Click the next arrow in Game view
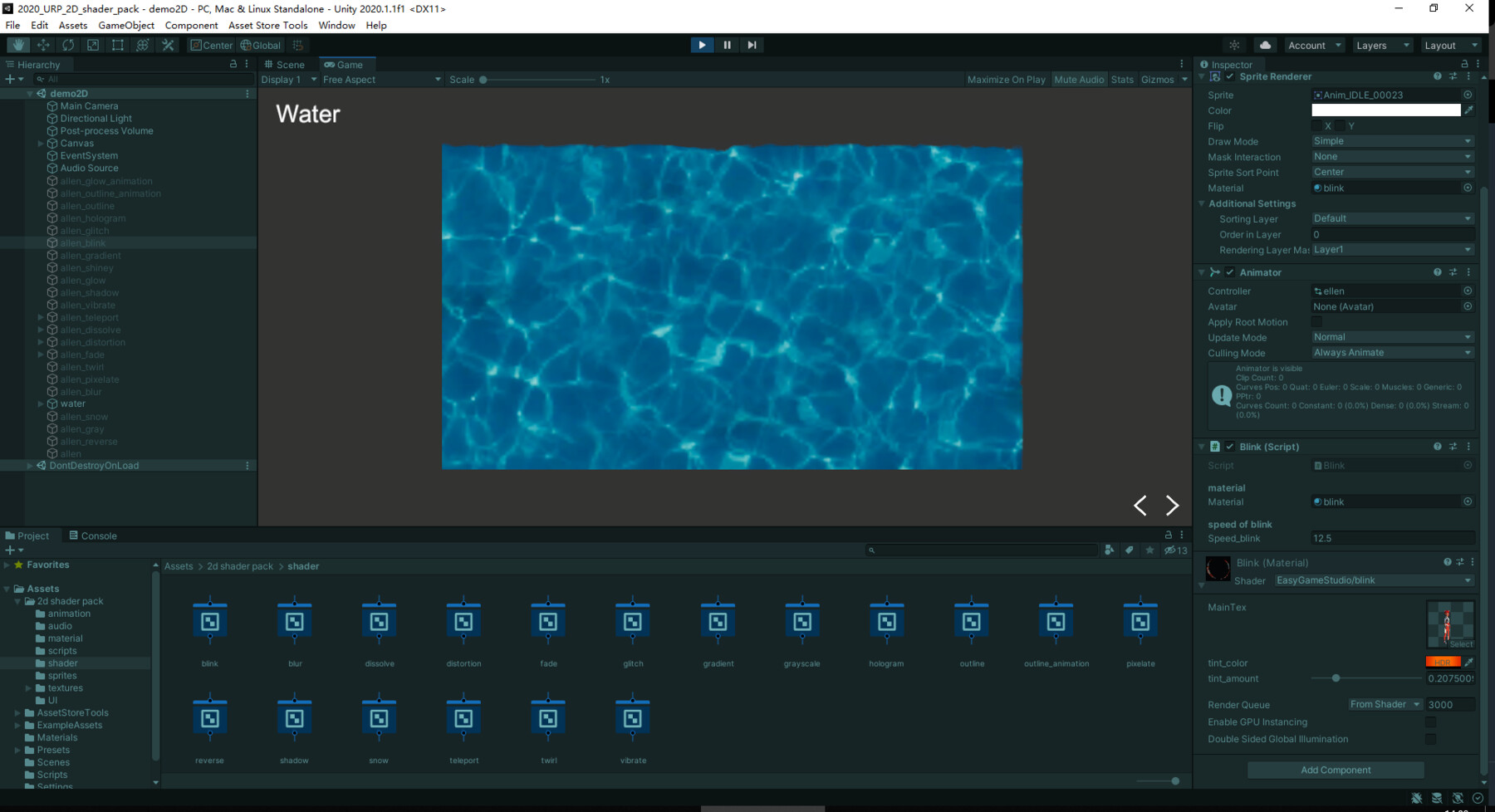Screen dimensions: 1495x812 pyautogui.click(x=1172, y=505)
